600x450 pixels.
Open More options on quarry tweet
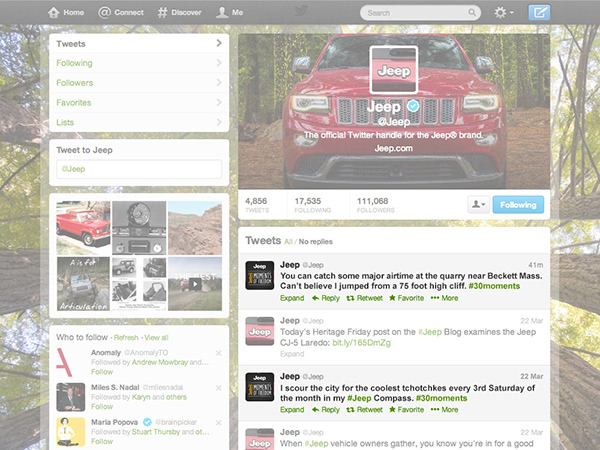click(444, 298)
